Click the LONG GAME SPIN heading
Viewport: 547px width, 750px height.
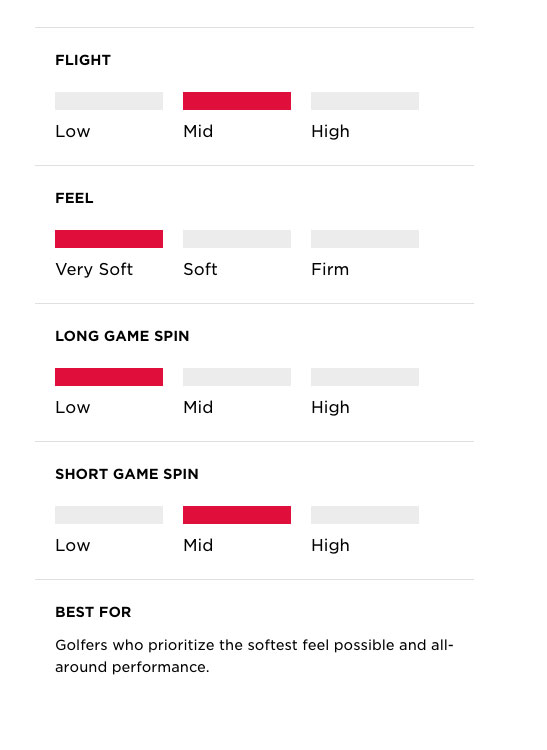[122, 336]
